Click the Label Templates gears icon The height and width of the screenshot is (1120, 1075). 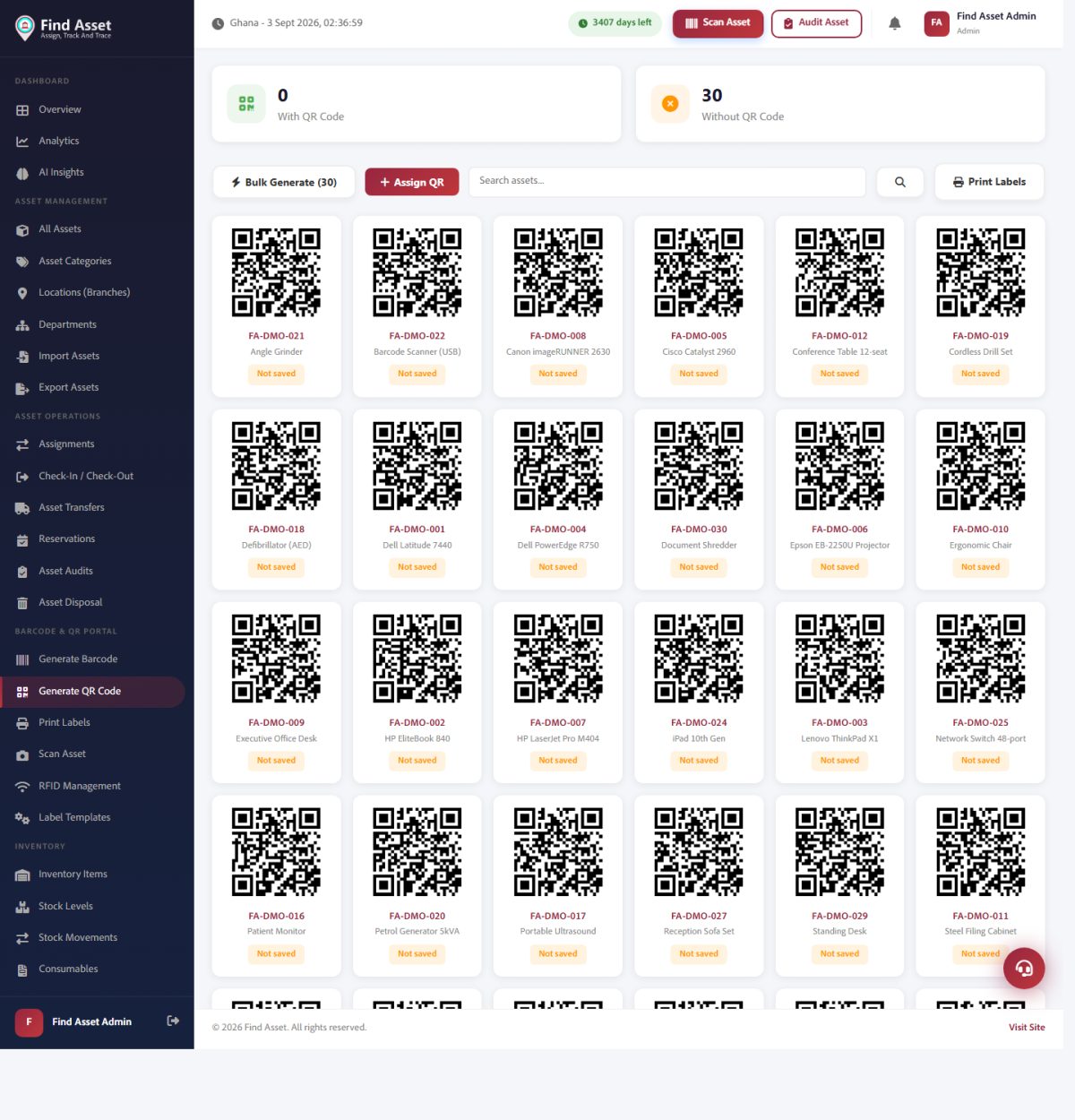pyautogui.click(x=22, y=818)
